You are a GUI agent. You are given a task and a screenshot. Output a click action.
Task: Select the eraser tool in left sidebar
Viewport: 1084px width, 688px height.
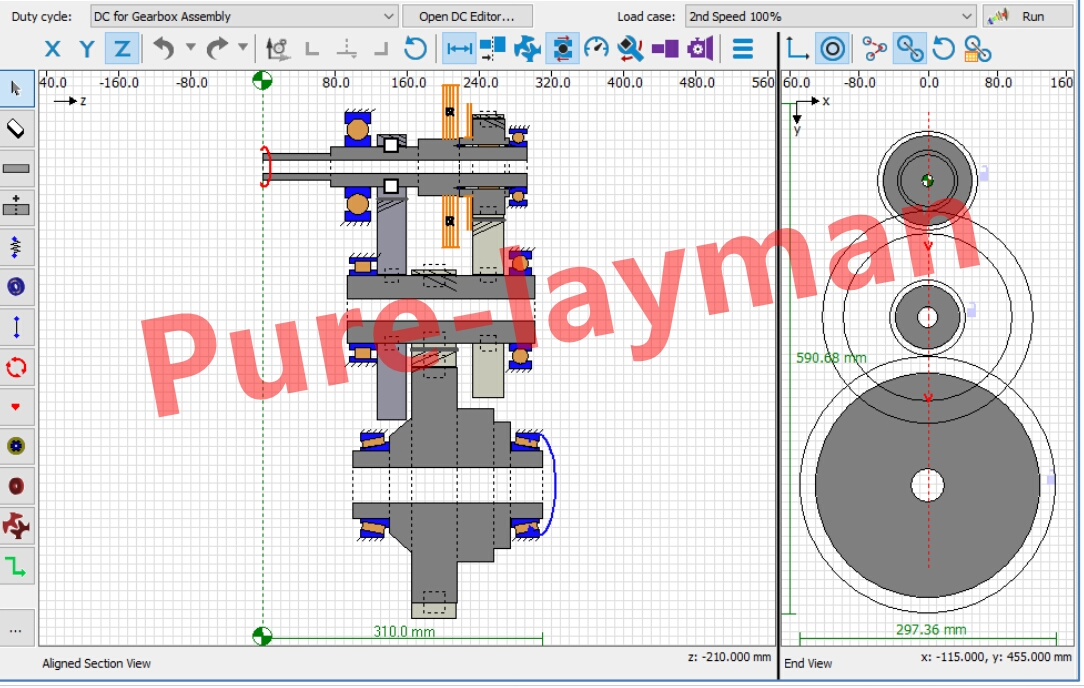(17, 128)
